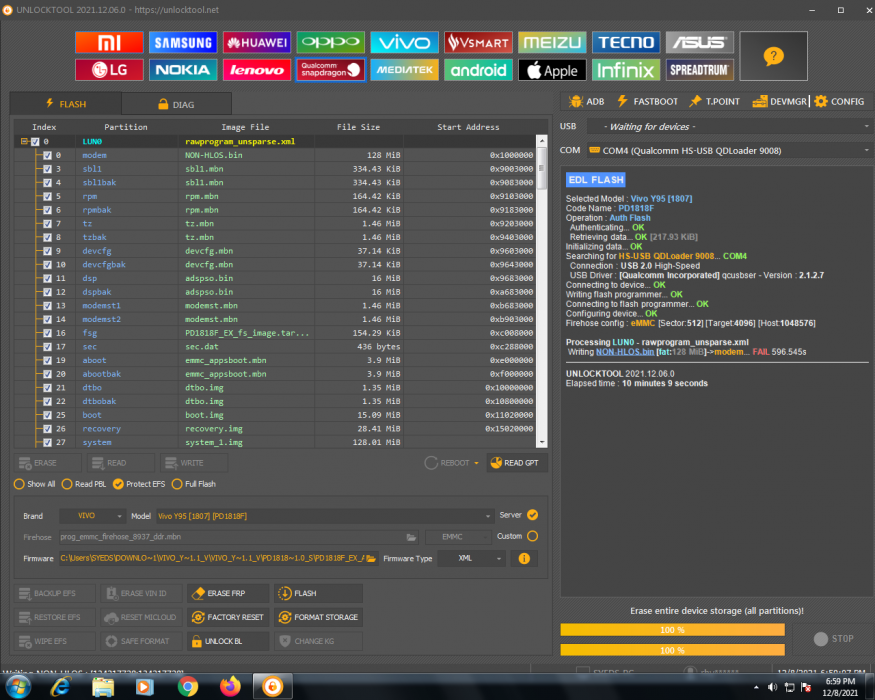
Task: Click the Firmware path input field
Action: pyautogui.click(x=212, y=558)
